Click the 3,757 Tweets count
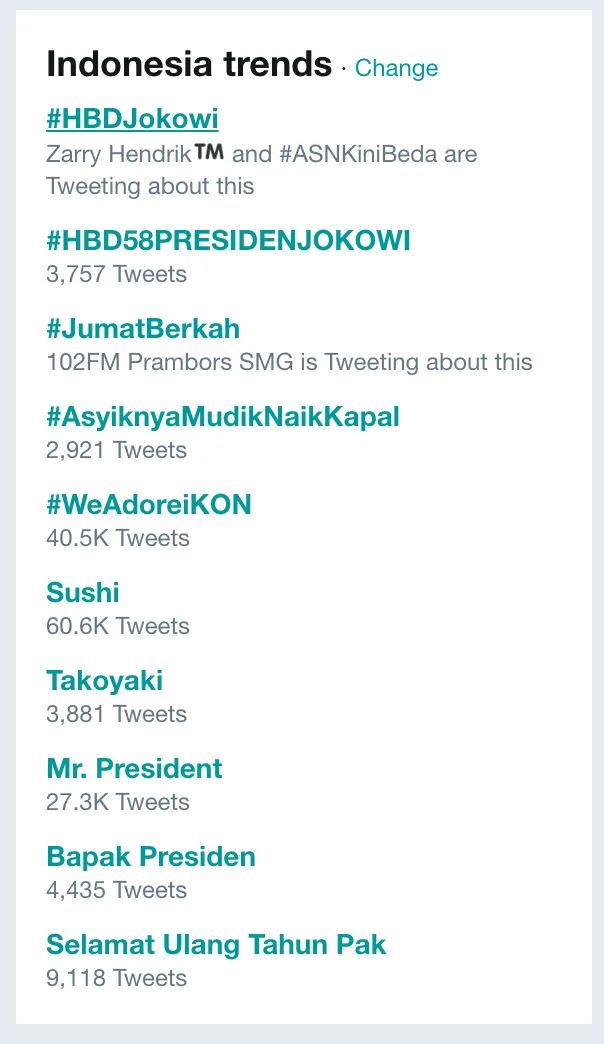 [x=116, y=274]
